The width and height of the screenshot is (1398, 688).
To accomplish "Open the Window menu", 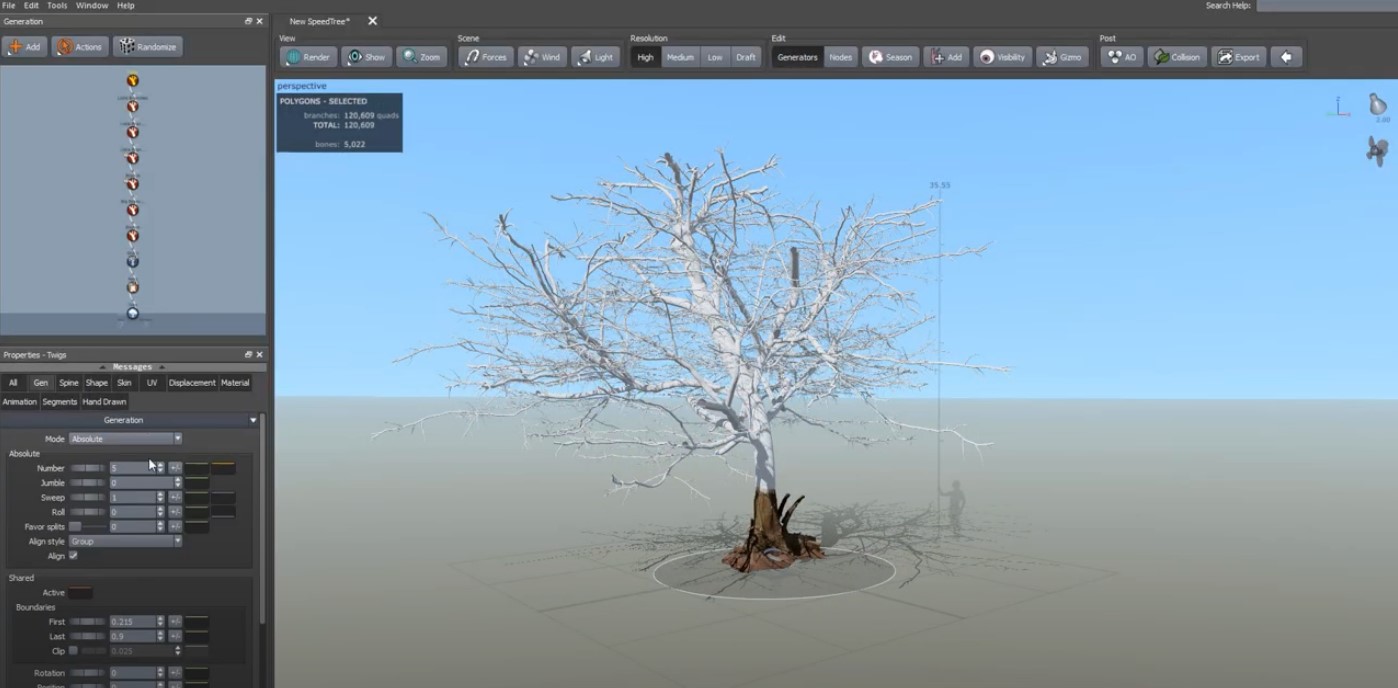I will 92,6.
